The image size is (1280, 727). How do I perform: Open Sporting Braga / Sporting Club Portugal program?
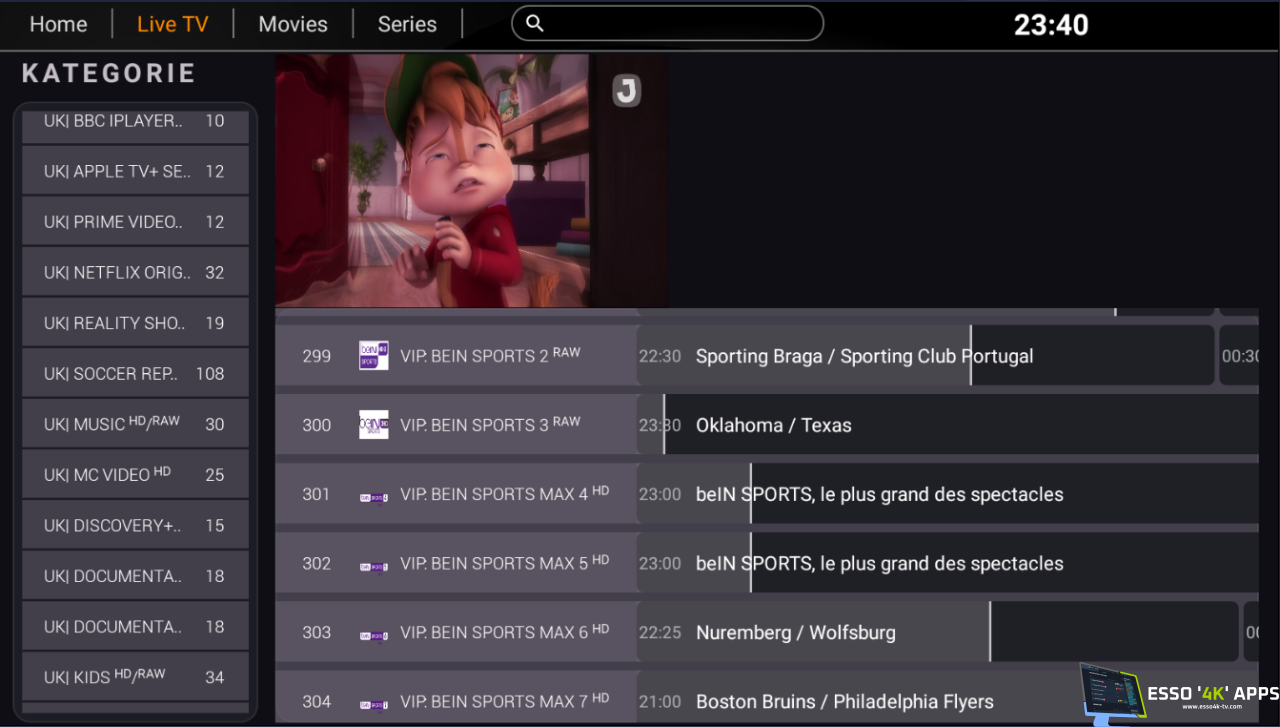point(926,356)
